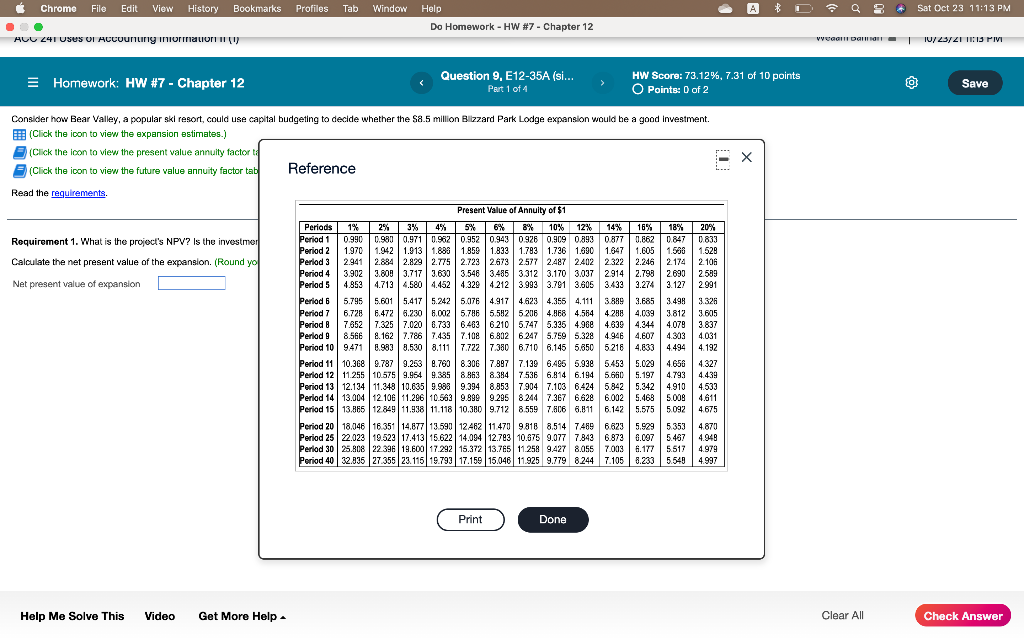Click the Done button in Reference
Image resolution: width=1024 pixels, height=640 pixels.
(553, 519)
